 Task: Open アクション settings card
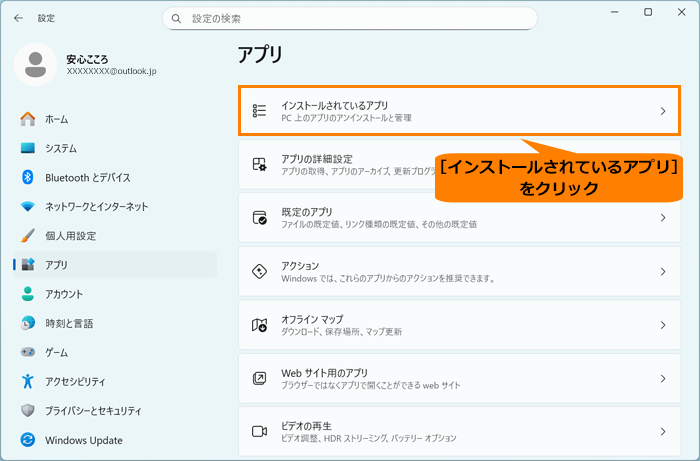(459, 271)
